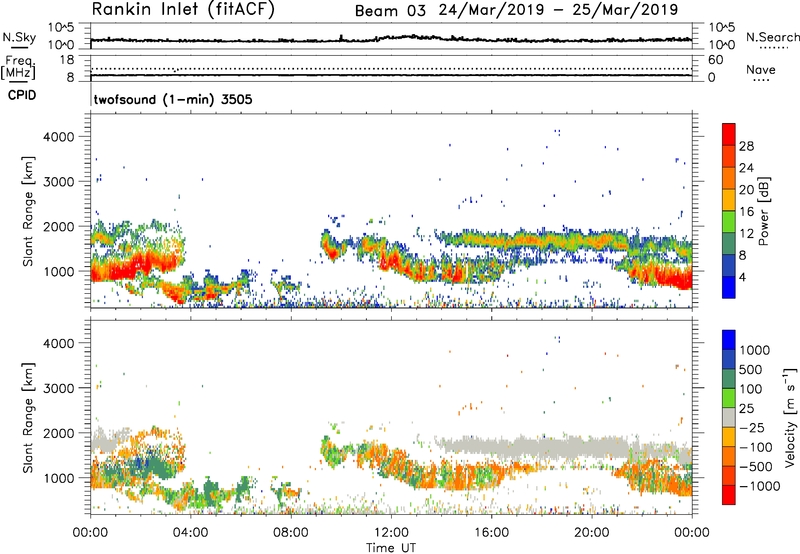Click the "18" tick on the frequency axis
800x554 pixels.
[x=67, y=60]
